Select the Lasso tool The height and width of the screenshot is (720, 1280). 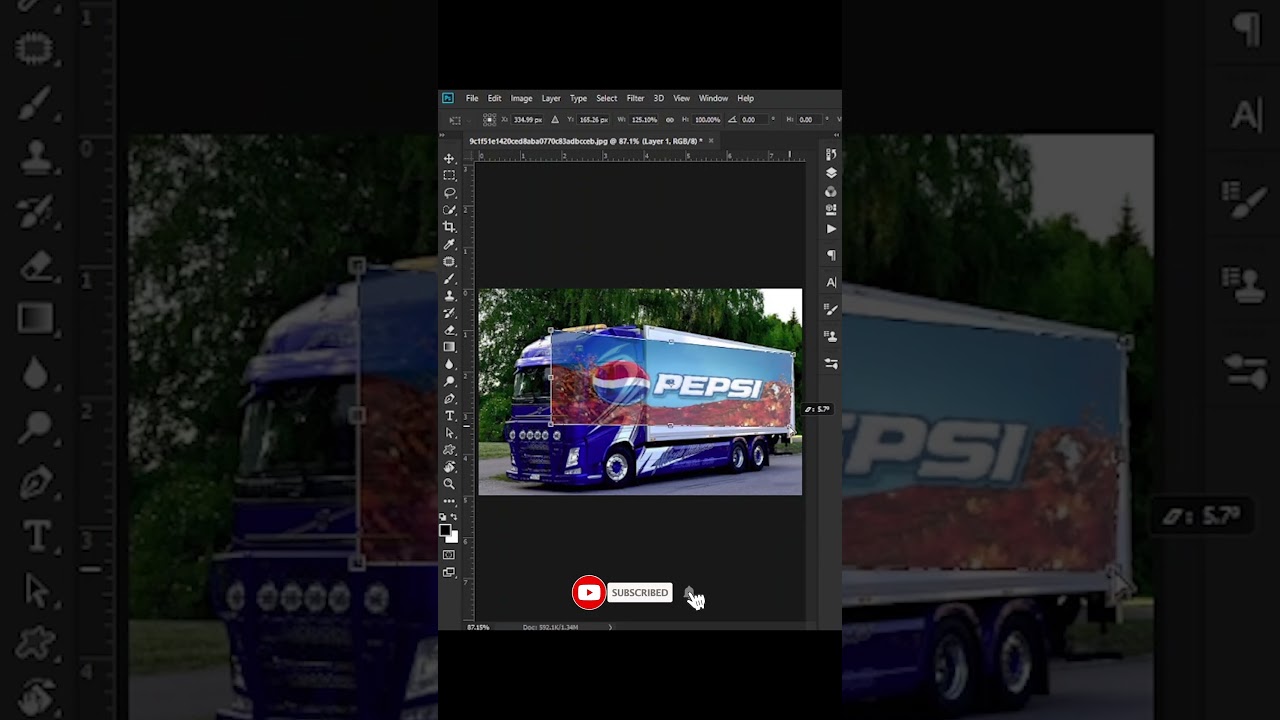[449, 193]
